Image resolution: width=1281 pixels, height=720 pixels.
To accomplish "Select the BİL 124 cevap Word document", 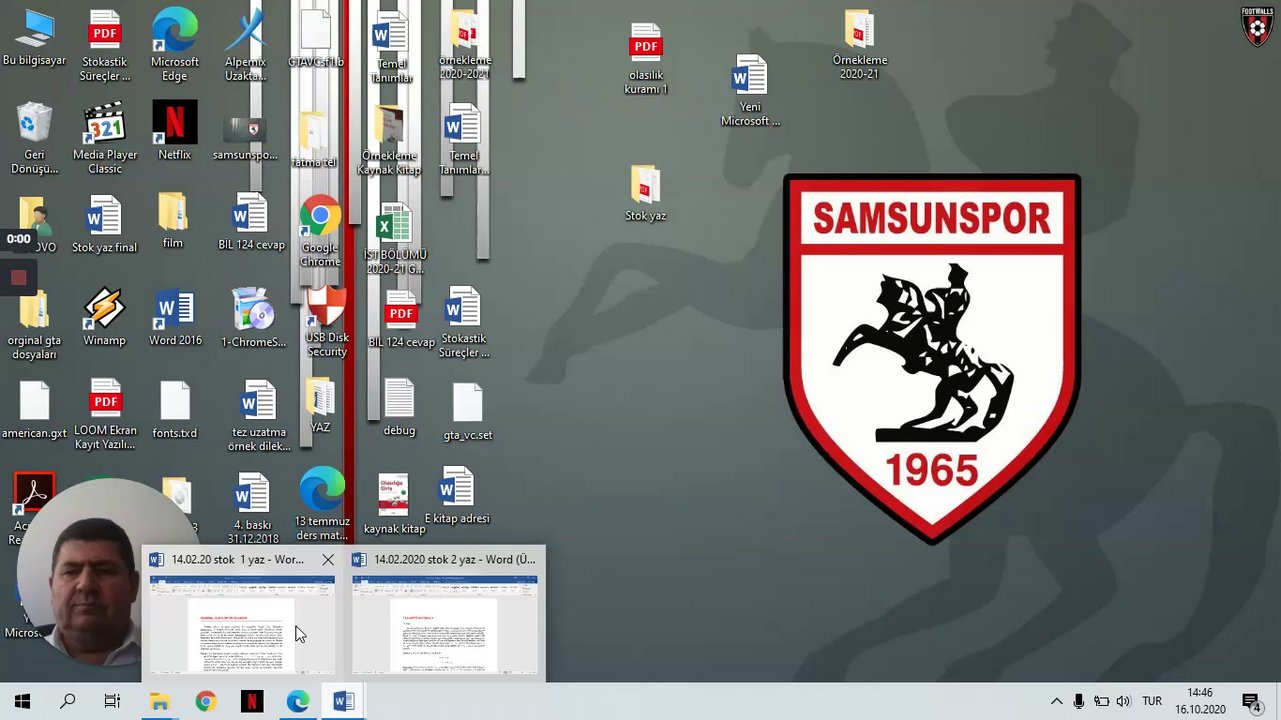I will click(251, 222).
